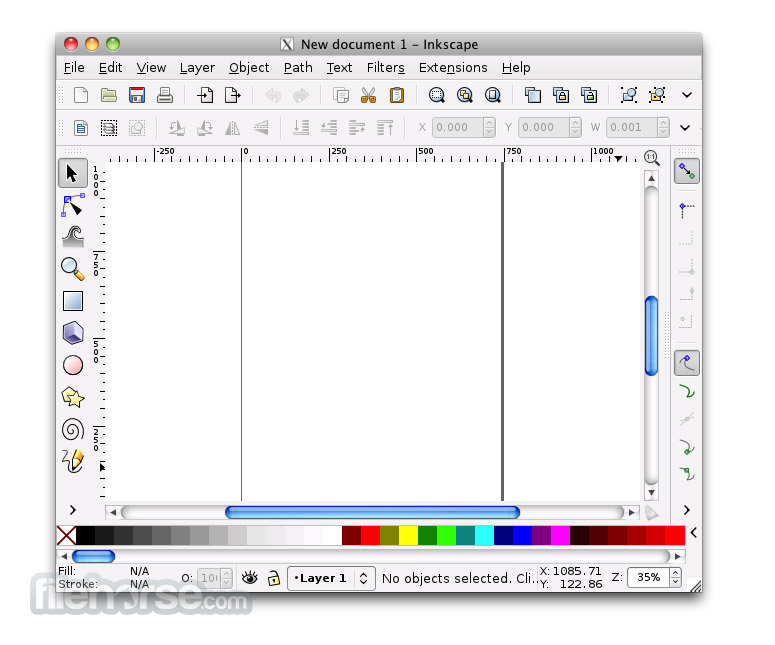This screenshot has width=775, height=645.
Task: Select the Star polygon tool
Action: pyautogui.click(x=73, y=397)
